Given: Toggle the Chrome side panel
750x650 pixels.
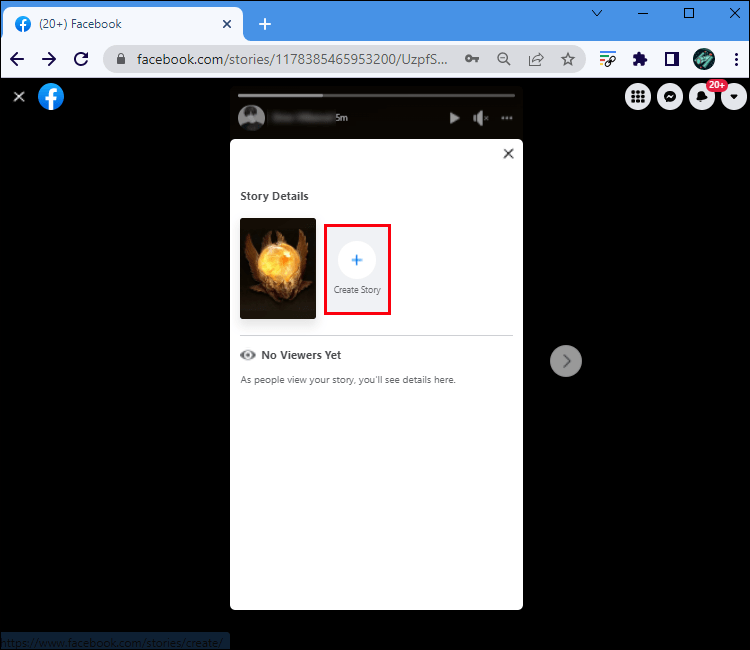Looking at the screenshot, I should click(x=672, y=59).
